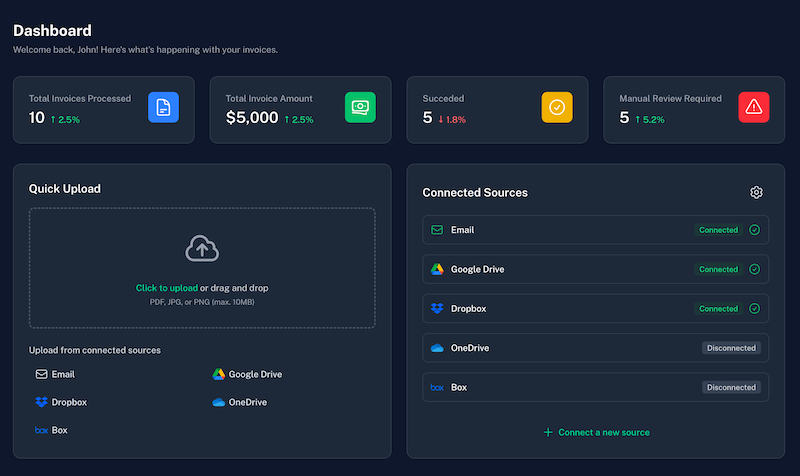
Task: Open Connected Sources settings gear
Action: 756,192
